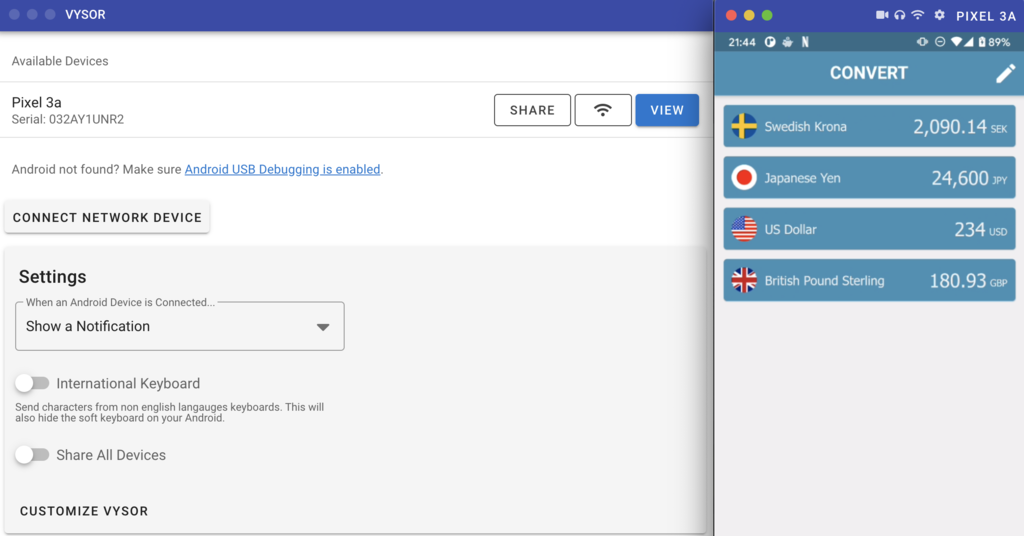Tap the Swedish flag icon

pyautogui.click(x=744, y=126)
